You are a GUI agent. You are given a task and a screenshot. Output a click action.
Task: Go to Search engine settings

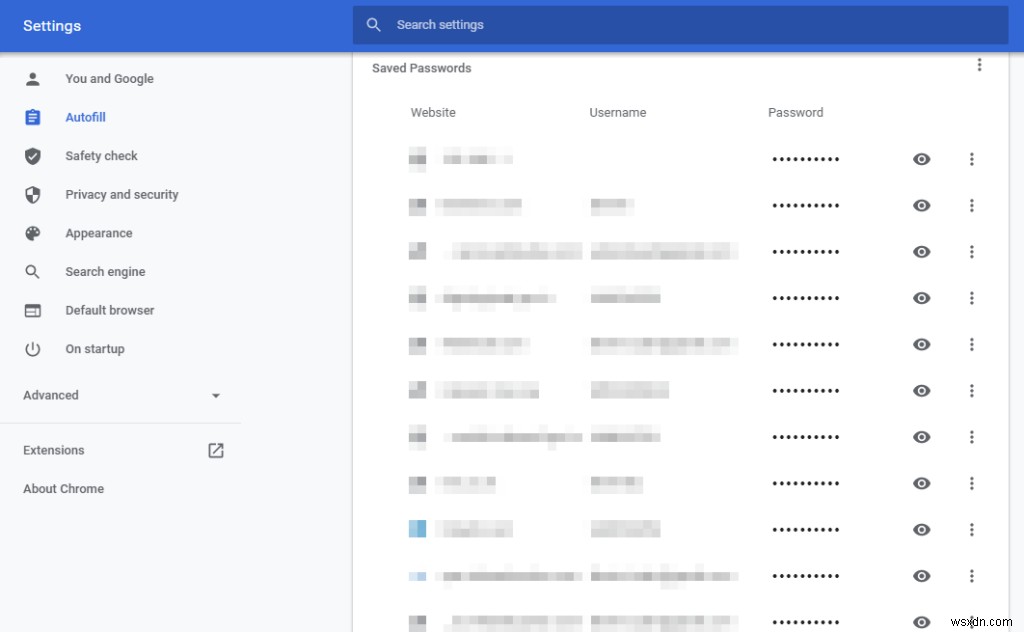pos(105,272)
